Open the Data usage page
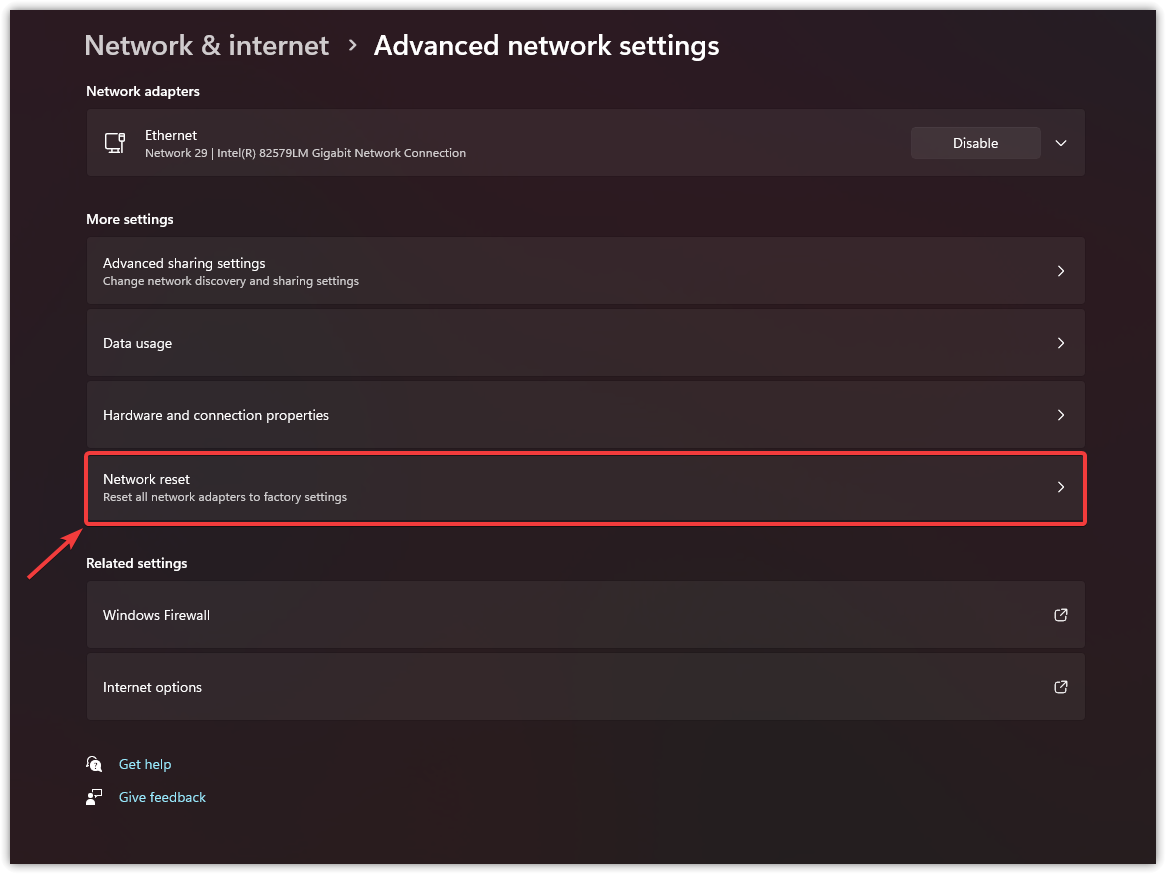The image size is (1166, 874). click(x=138, y=343)
